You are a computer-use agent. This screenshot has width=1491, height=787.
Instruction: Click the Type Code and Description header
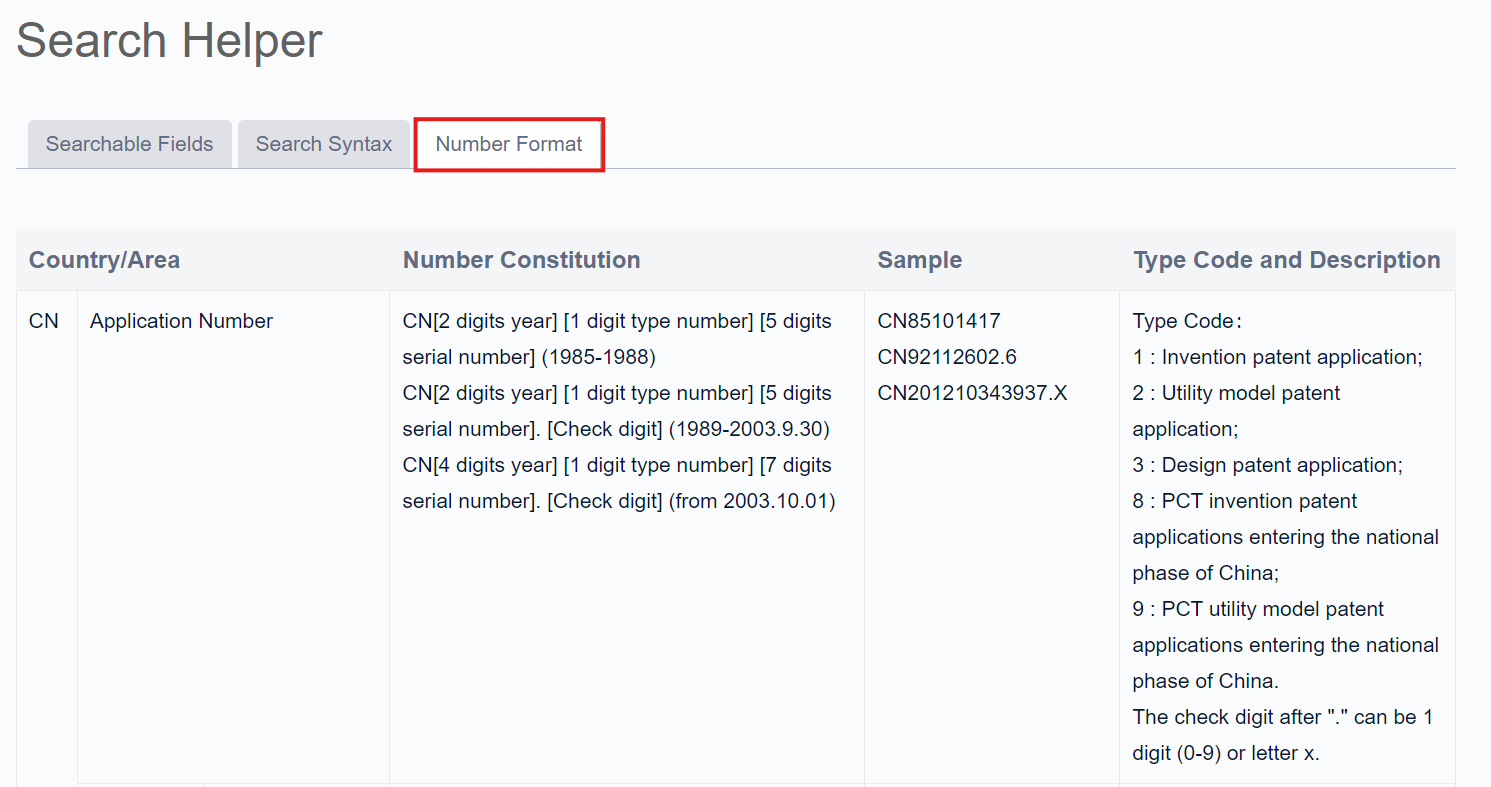pos(1286,260)
